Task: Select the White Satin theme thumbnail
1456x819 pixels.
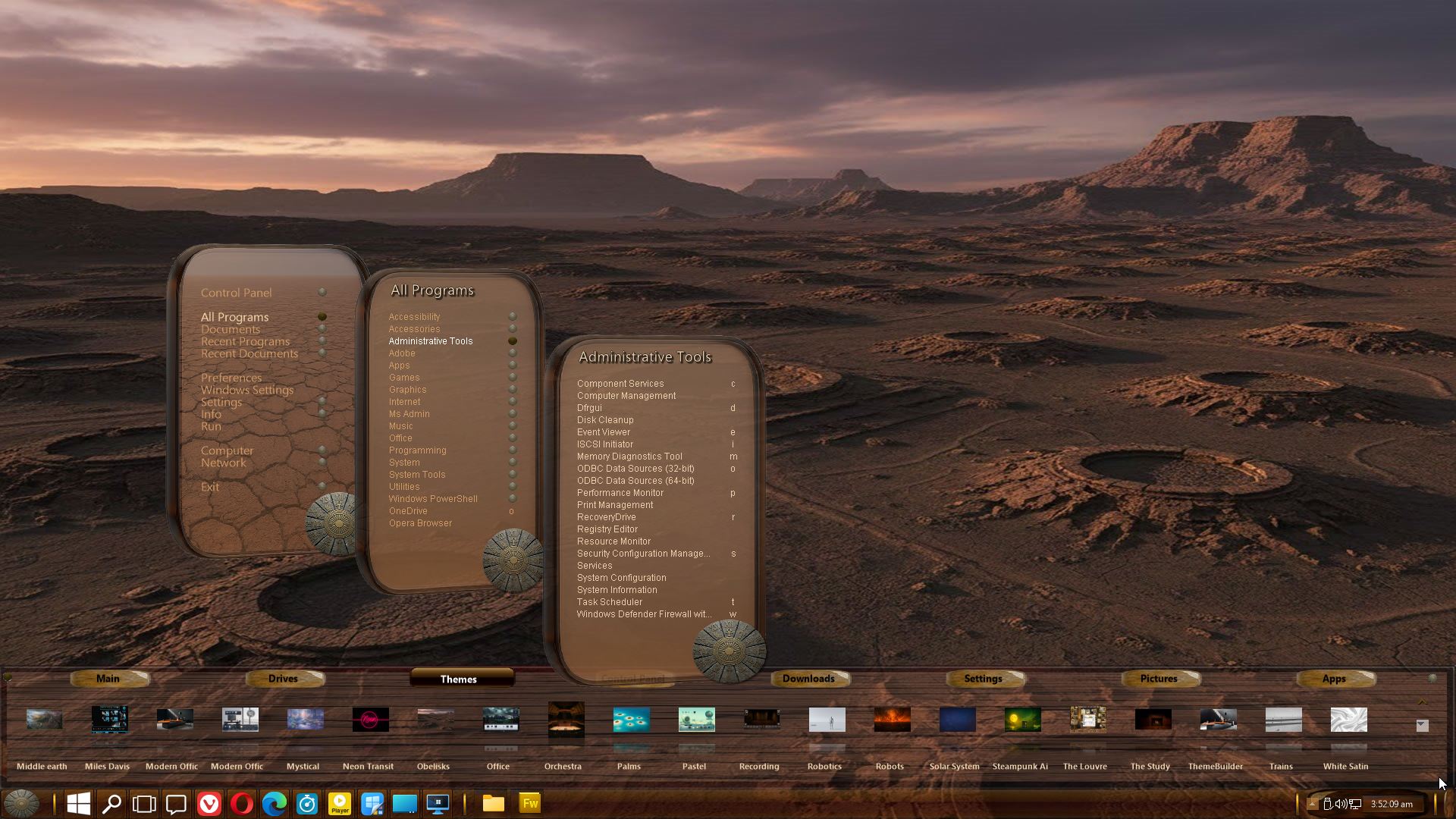Action: coord(1348,720)
